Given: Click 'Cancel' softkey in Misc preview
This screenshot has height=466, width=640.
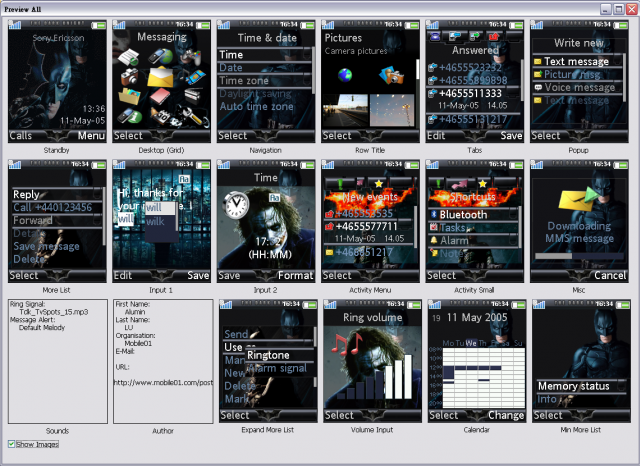Looking at the screenshot, I should pos(610,275).
